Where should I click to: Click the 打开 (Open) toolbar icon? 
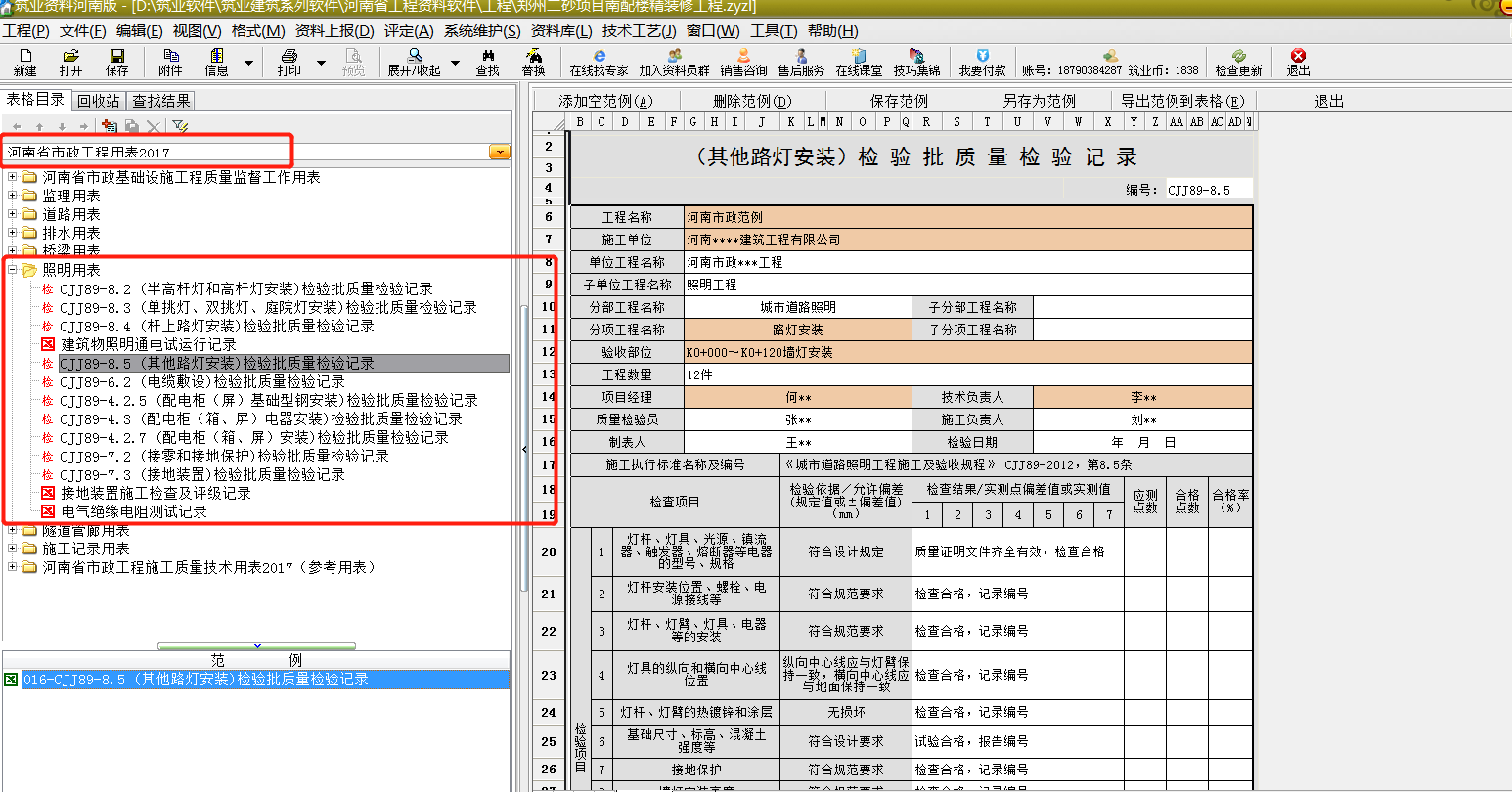70,63
